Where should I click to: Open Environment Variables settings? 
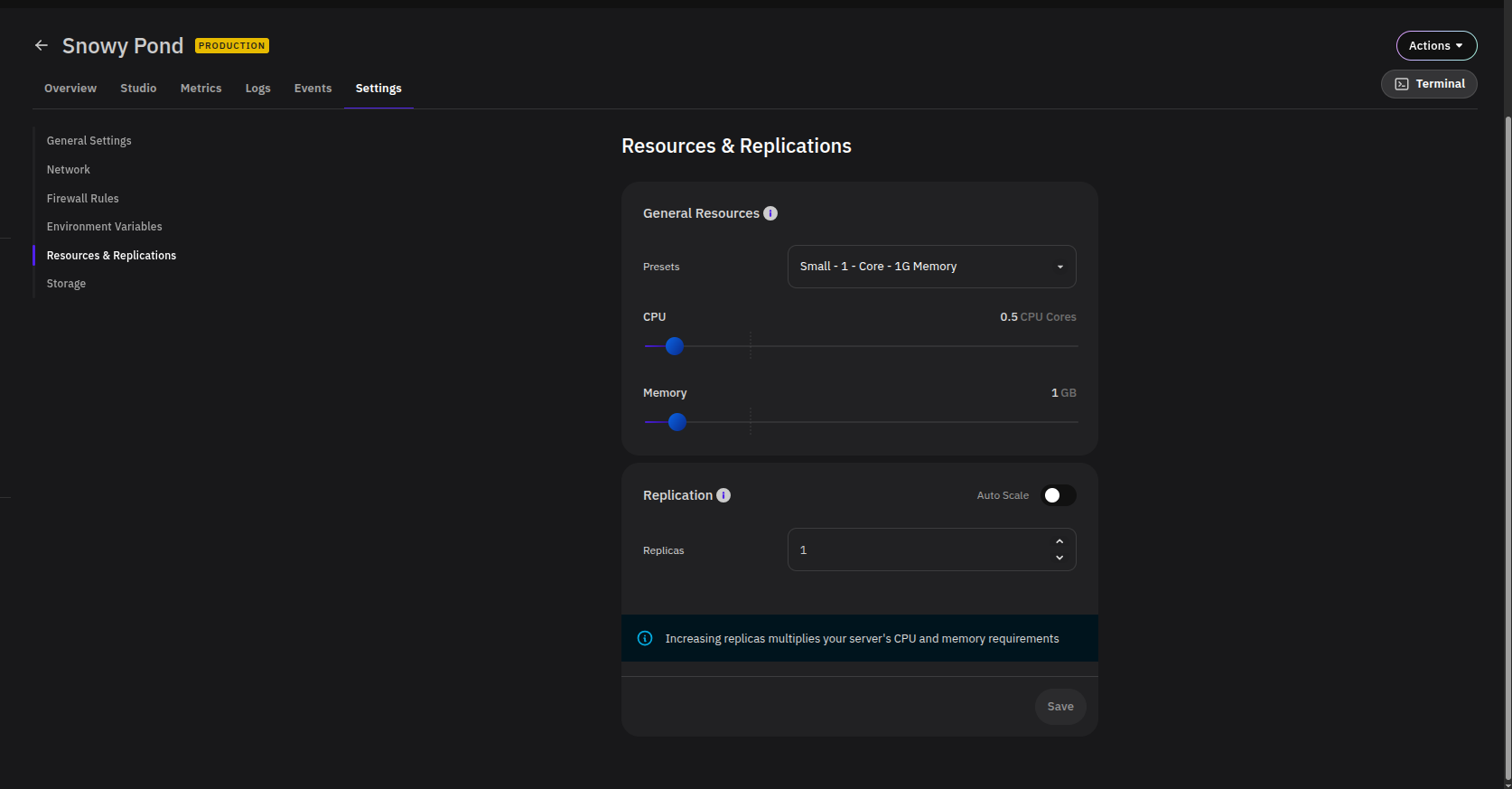[105, 227]
